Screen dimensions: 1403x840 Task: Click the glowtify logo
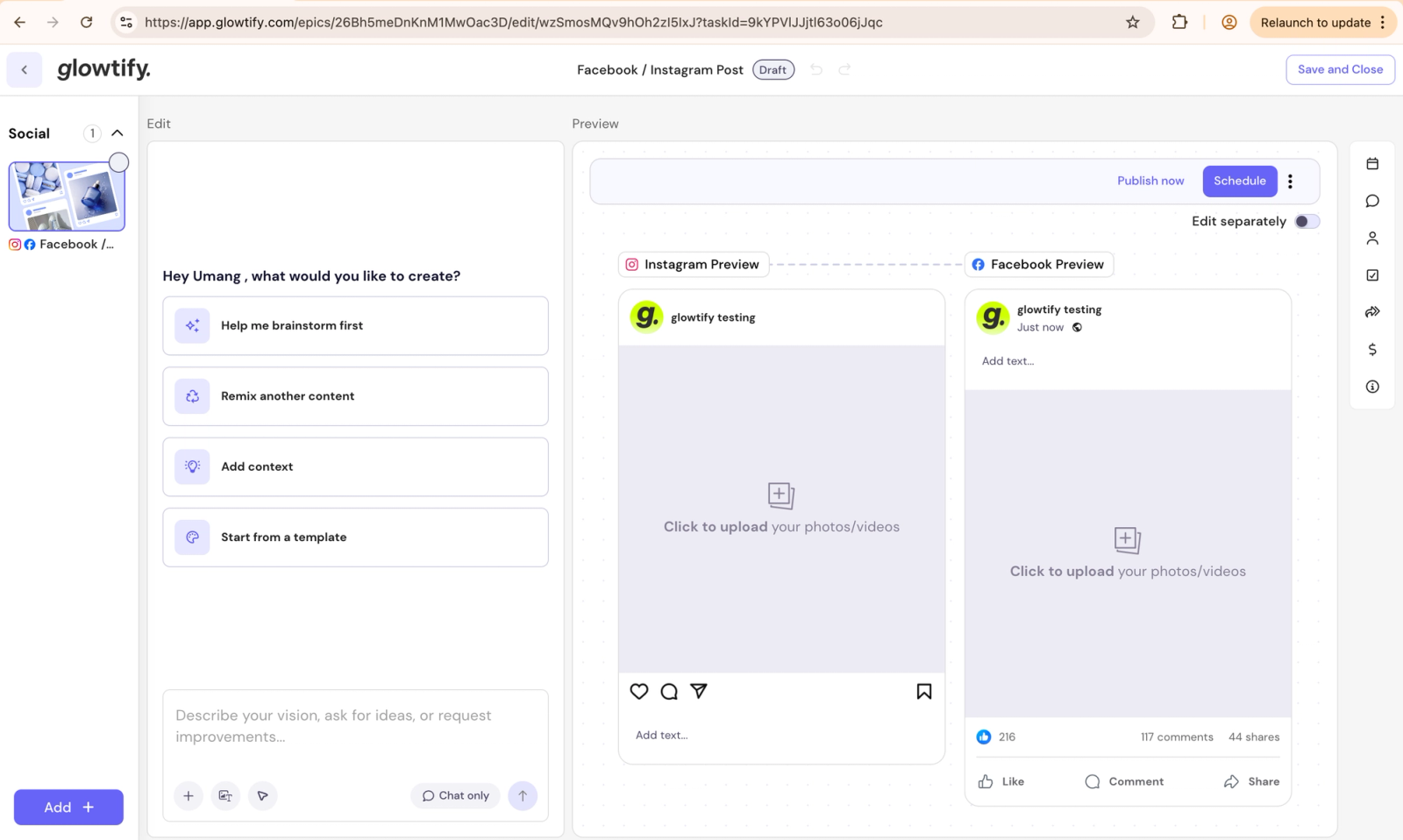coord(104,68)
